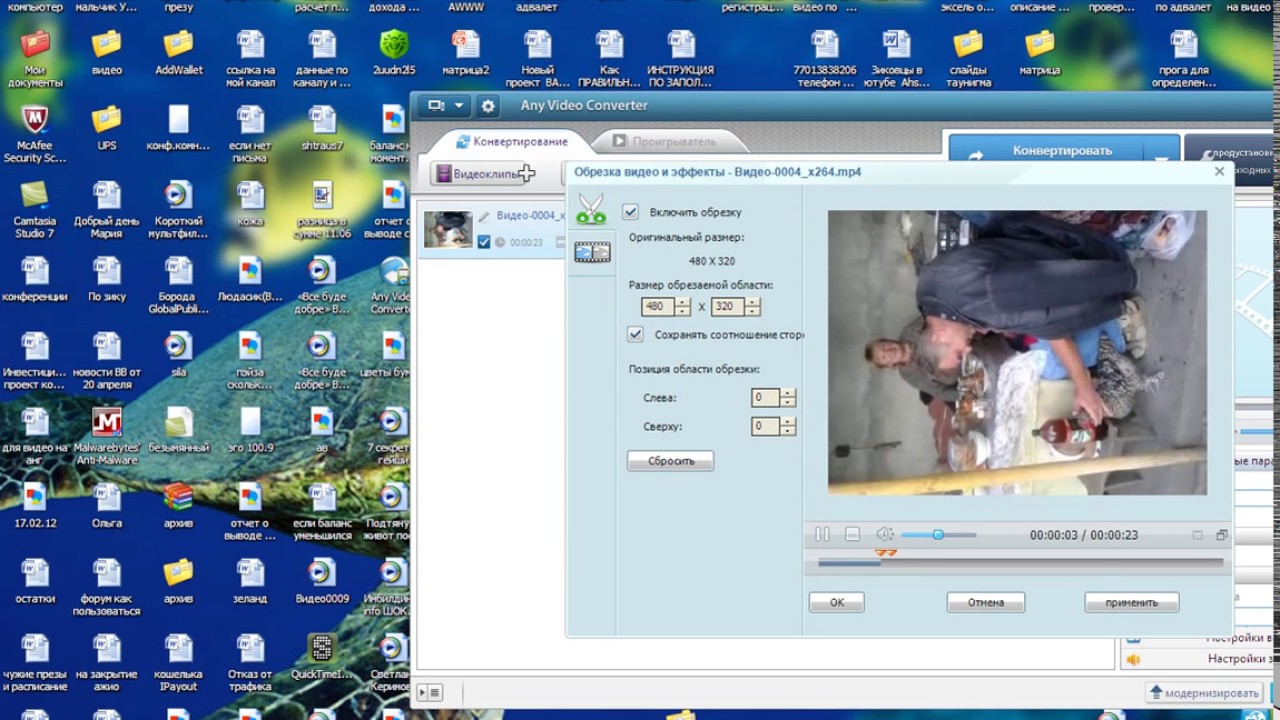Click audio settings speaker icon in right panel
Viewport: 1280px width, 720px height.
point(1133,660)
